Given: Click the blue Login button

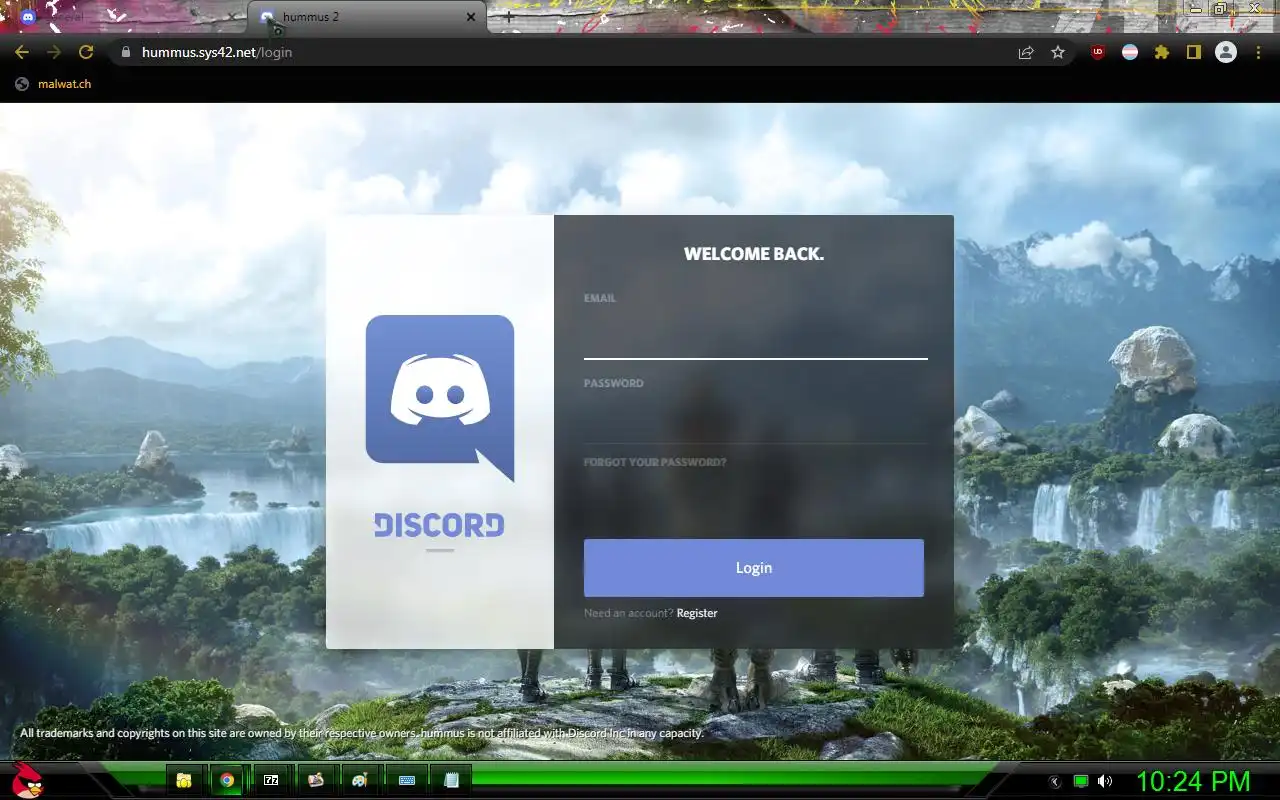Looking at the screenshot, I should click(x=754, y=568).
